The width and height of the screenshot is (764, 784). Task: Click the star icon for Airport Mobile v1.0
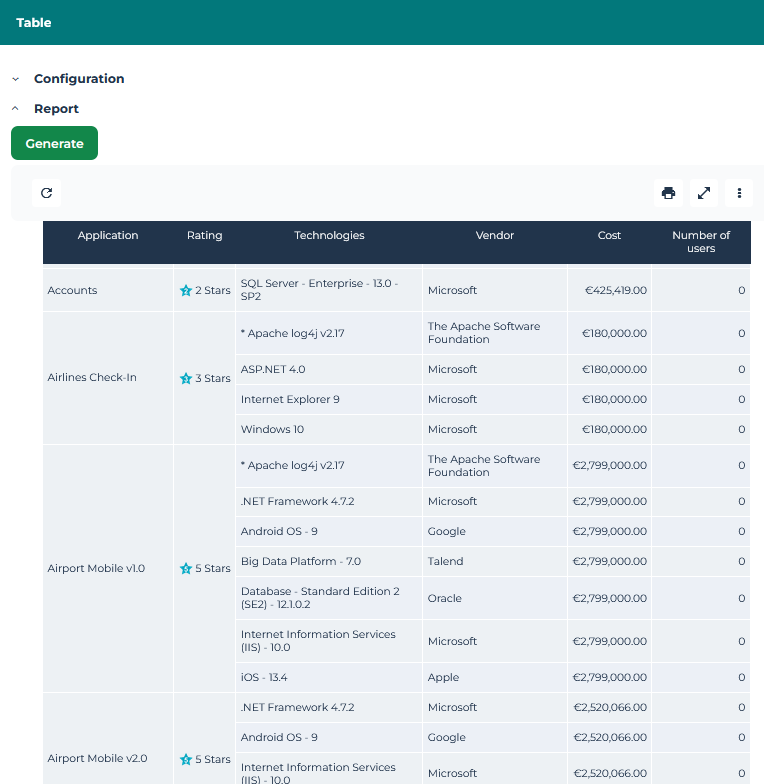(x=185, y=569)
